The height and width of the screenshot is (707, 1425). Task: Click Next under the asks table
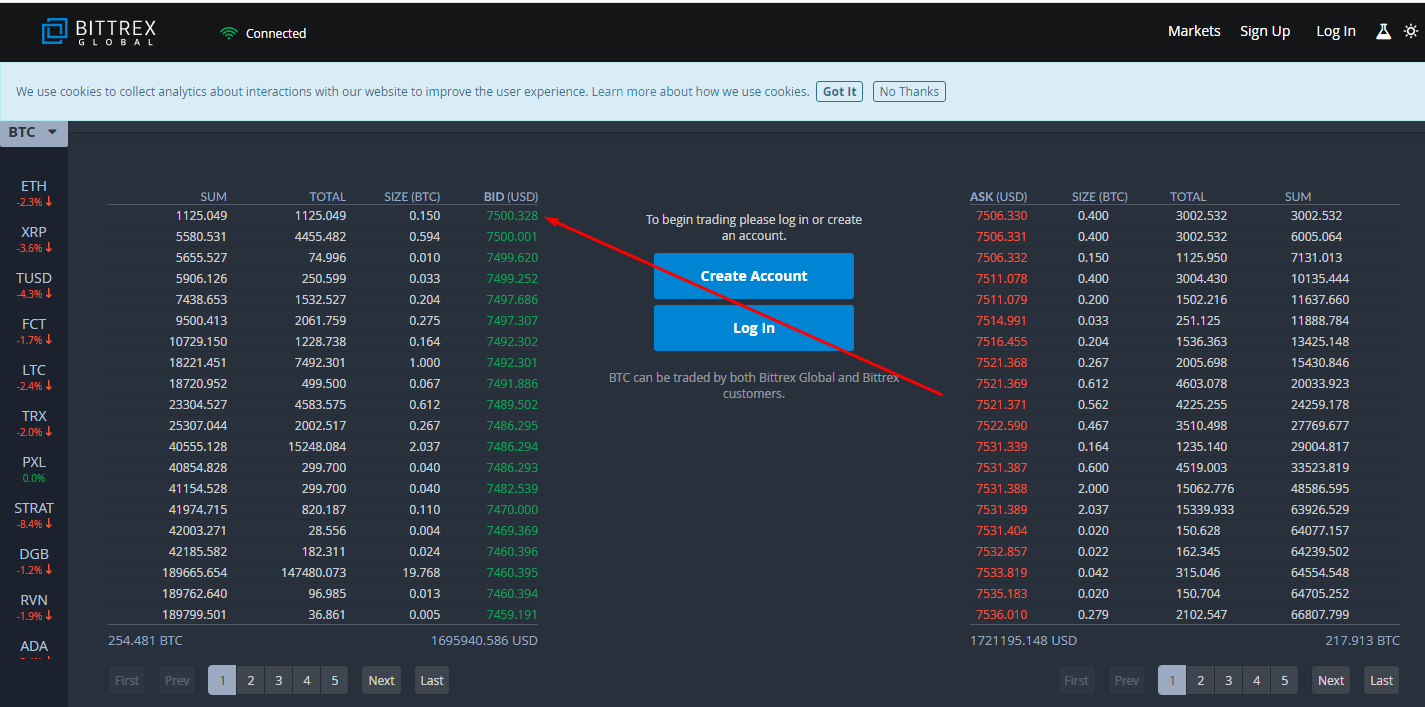tap(1331, 680)
